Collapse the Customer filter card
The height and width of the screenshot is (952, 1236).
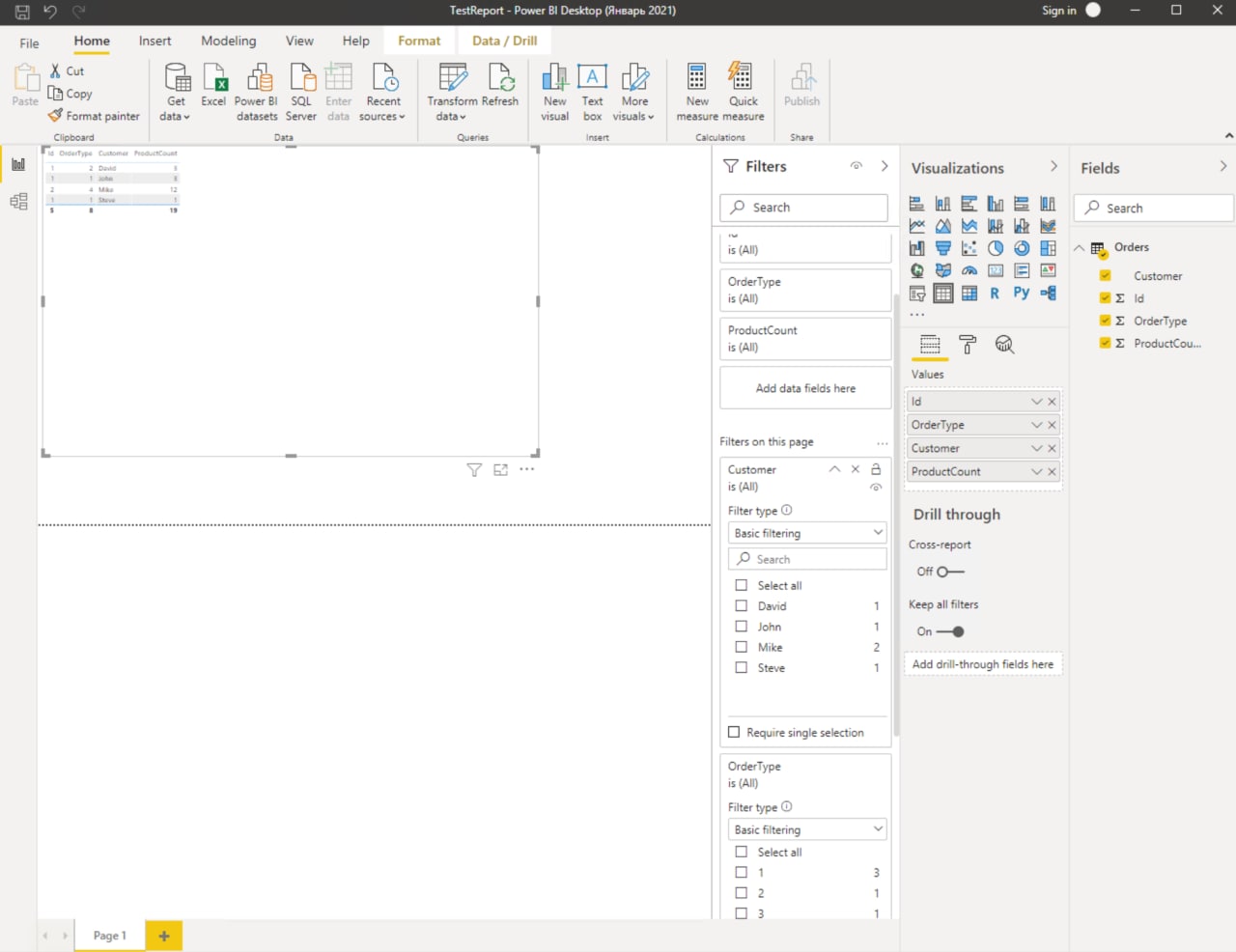pos(834,469)
